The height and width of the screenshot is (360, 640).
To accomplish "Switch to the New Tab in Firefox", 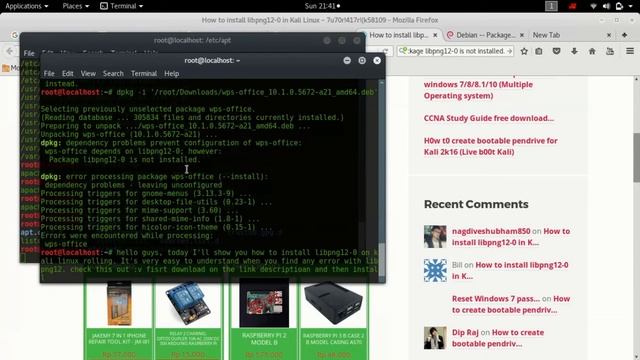I will [546, 35].
